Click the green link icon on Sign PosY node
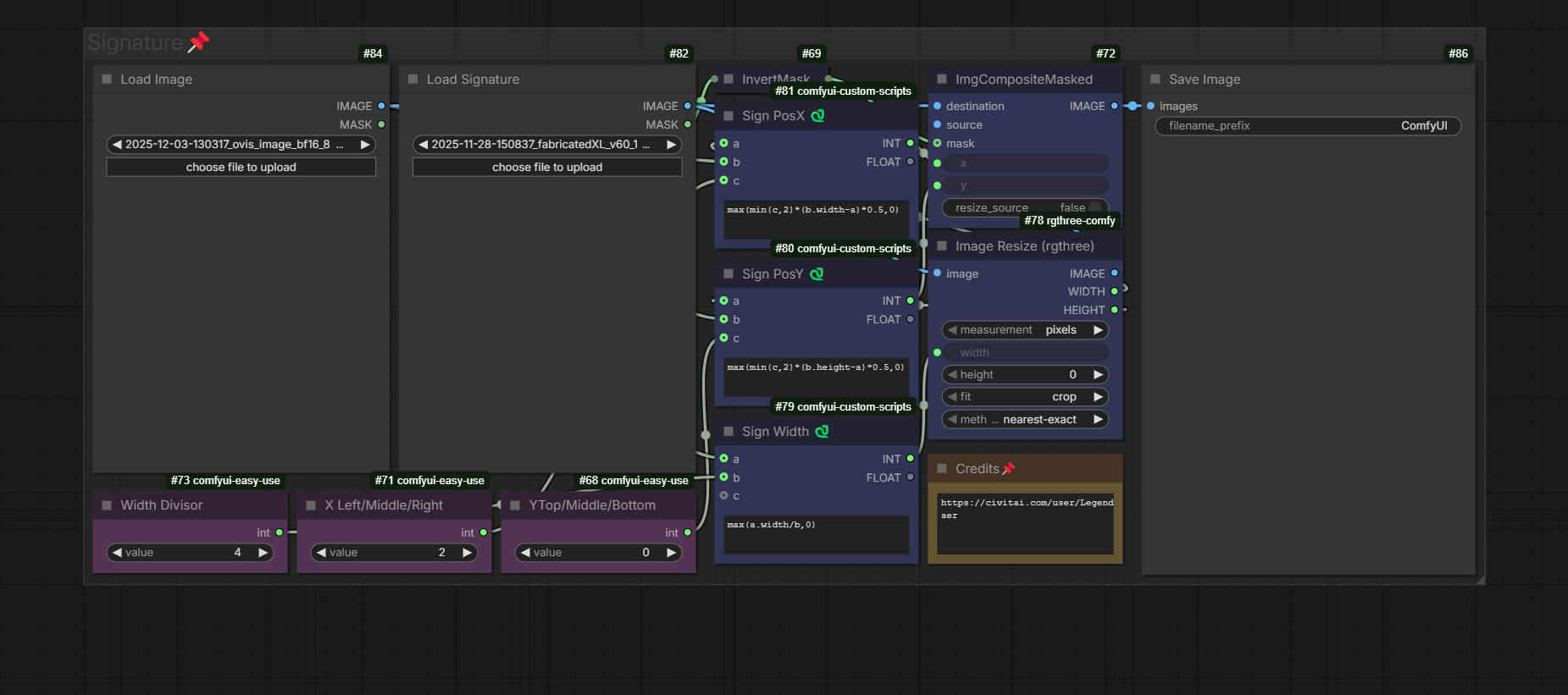This screenshot has height=695, width=1568. click(x=817, y=274)
